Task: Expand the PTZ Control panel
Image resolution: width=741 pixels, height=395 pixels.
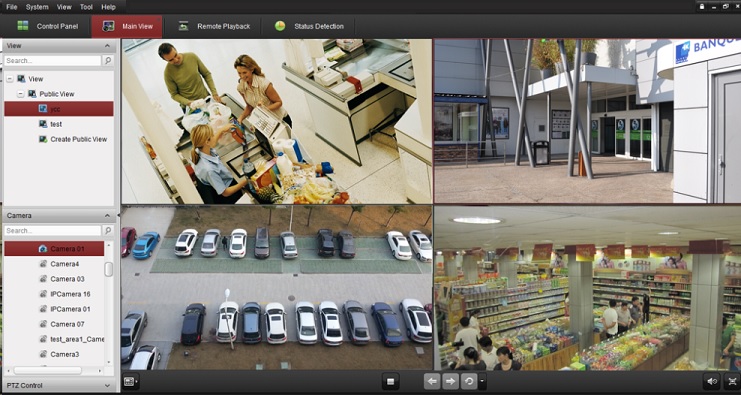Action: [59, 386]
